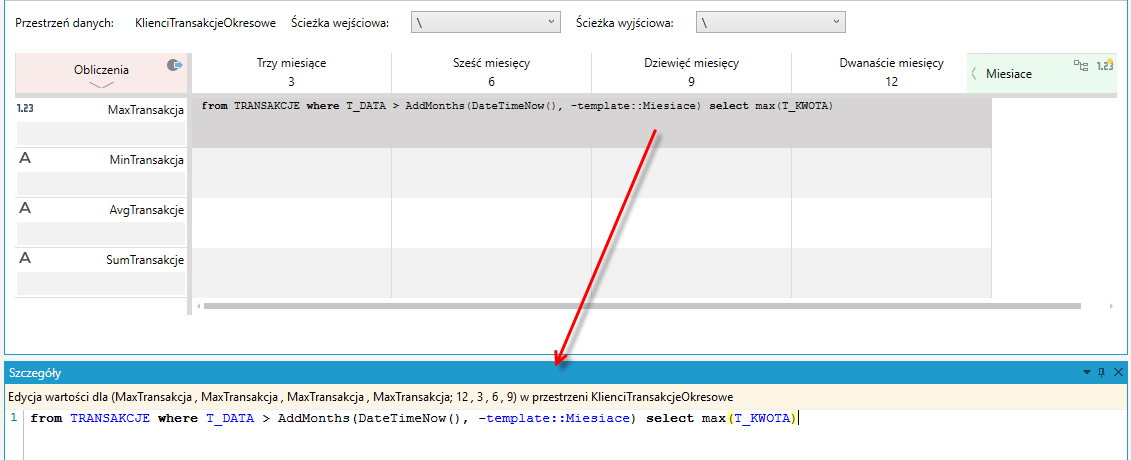1131x460 pixels.
Task: Open the Ścieżka wyjściowa combo box
Action: pos(770,22)
